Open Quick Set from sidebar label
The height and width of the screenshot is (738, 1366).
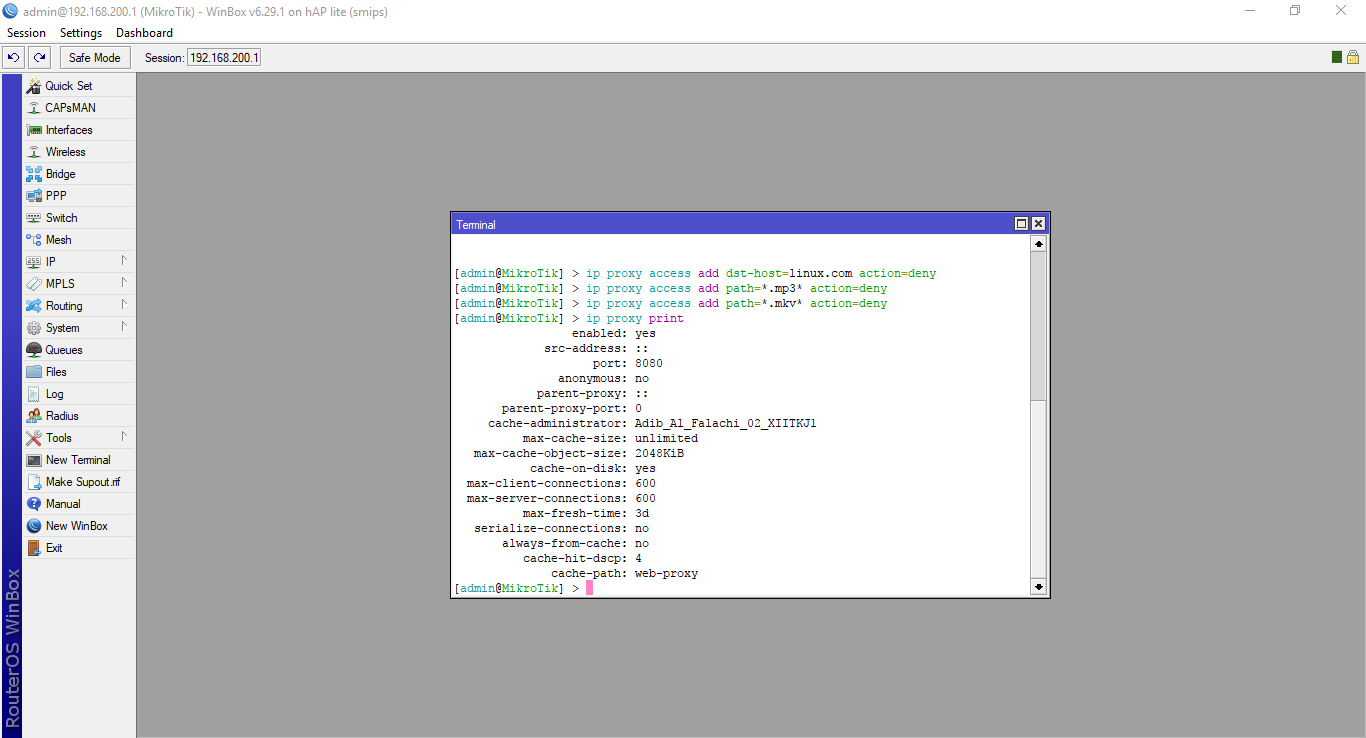pyautogui.click(x=69, y=86)
